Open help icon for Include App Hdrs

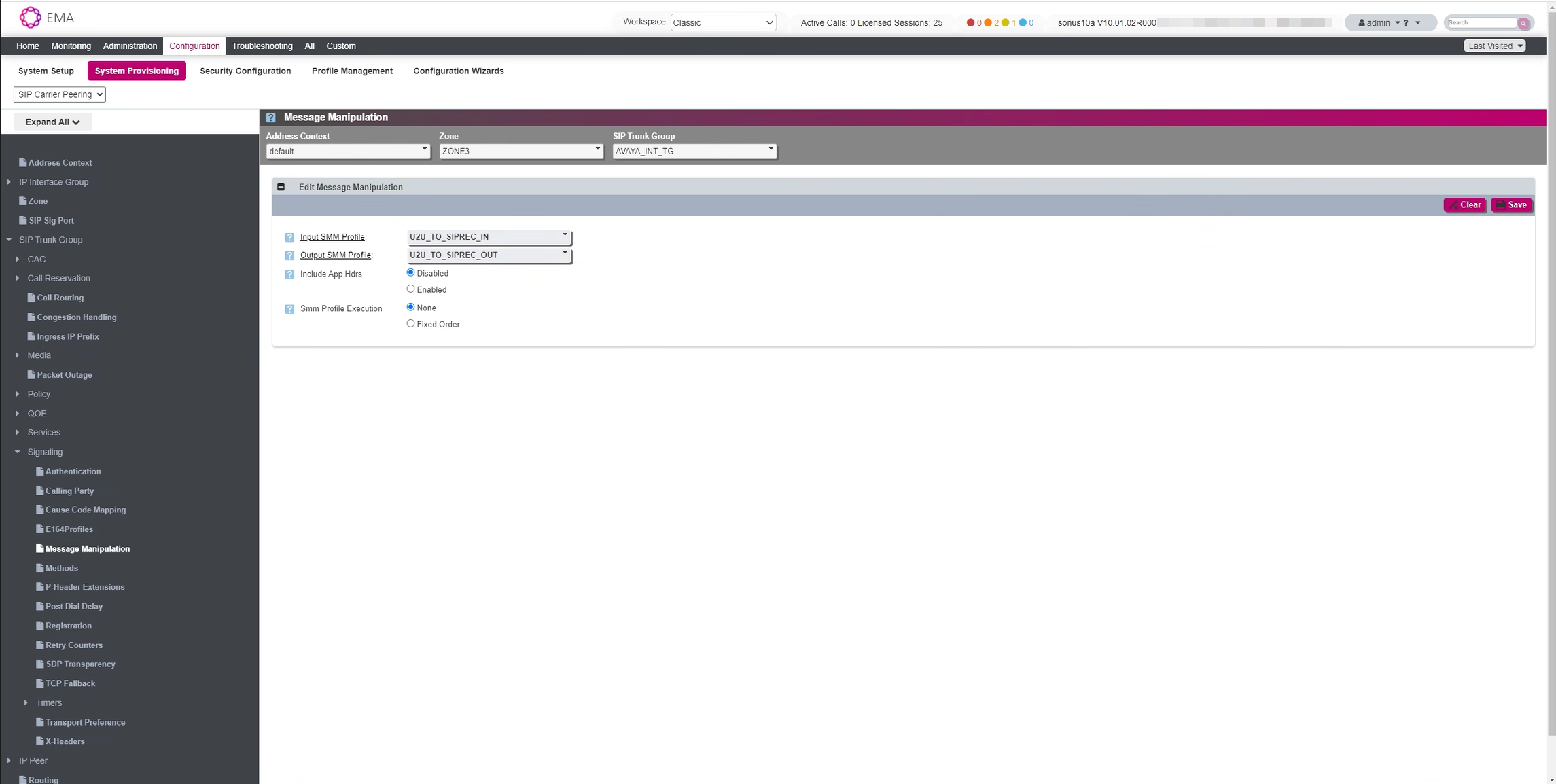coord(289,274)
